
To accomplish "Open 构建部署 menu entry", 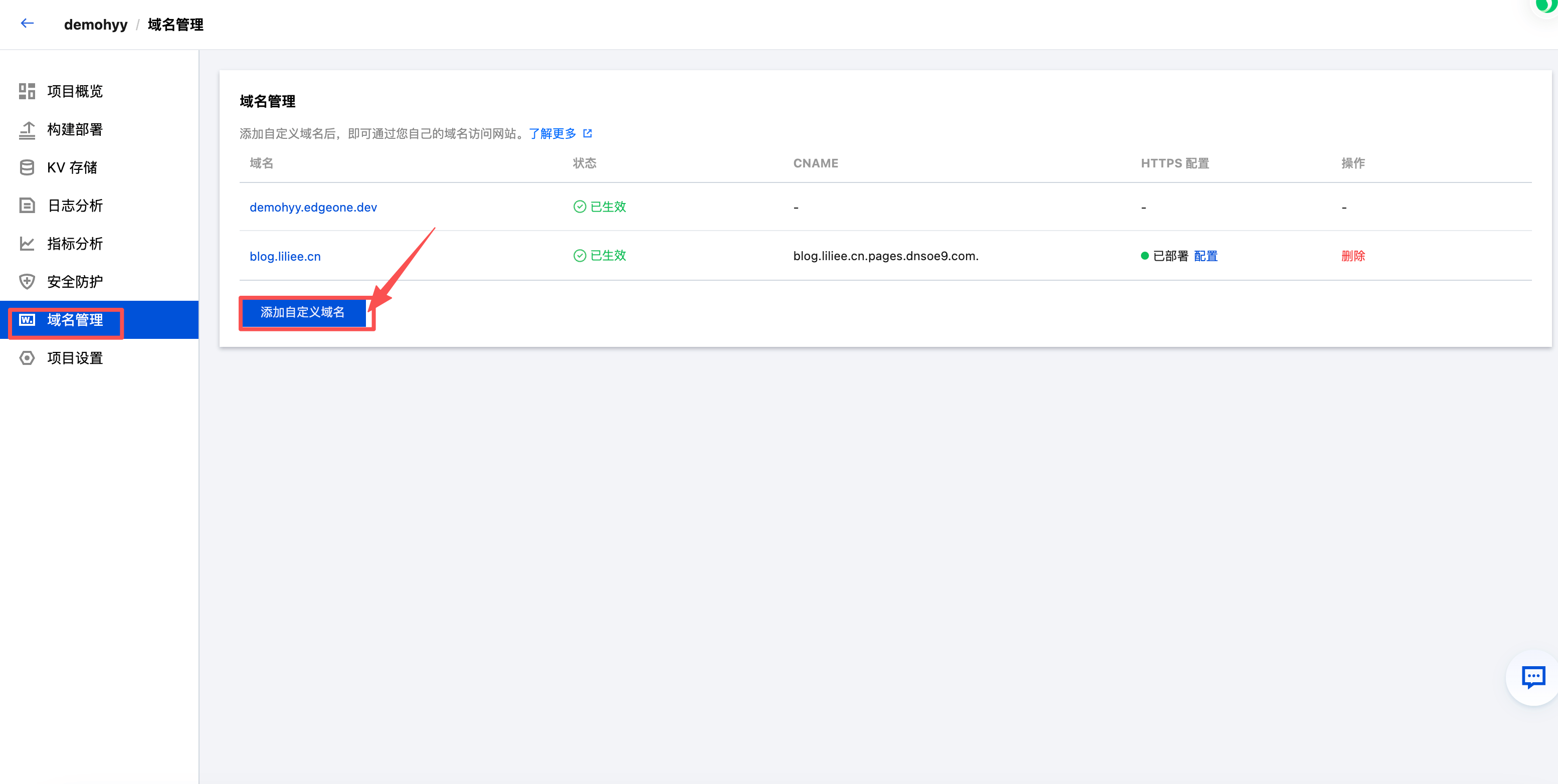I will [x=75, y=129].
